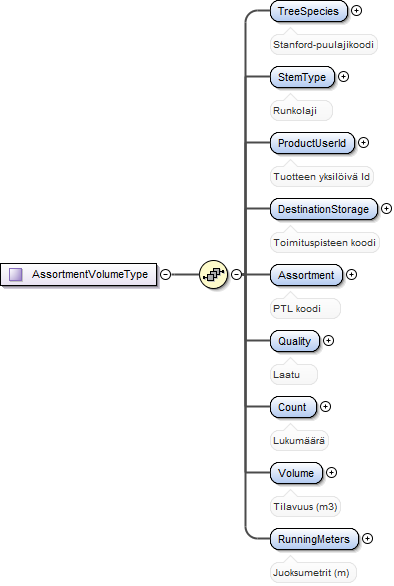The image size is (394, 586).
Task: Click the Runkolaji annotation
Action: (x=301, y=111)
